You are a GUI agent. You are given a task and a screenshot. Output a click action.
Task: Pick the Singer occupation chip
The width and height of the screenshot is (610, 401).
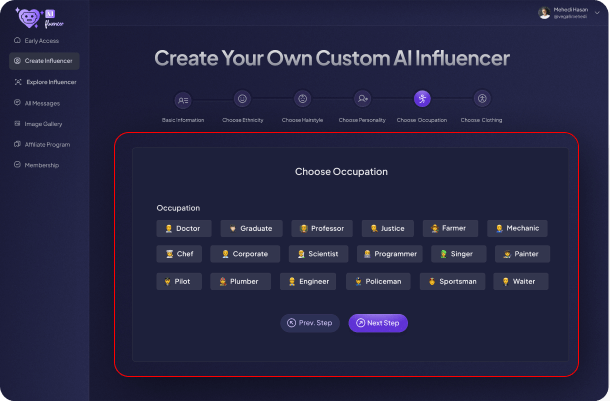click(x=459, y=254)
